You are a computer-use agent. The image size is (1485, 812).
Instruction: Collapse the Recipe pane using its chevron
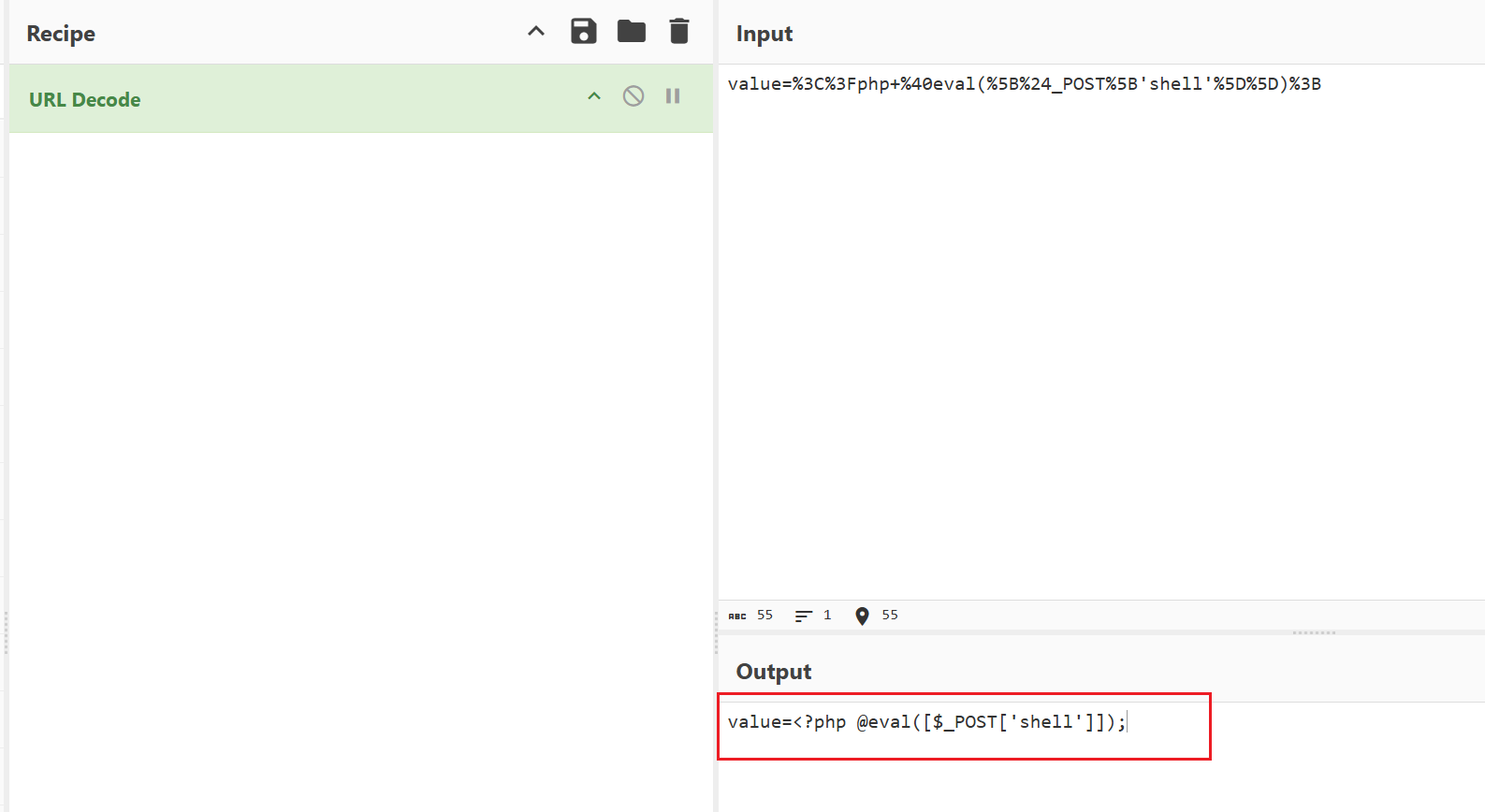(536, 32)
